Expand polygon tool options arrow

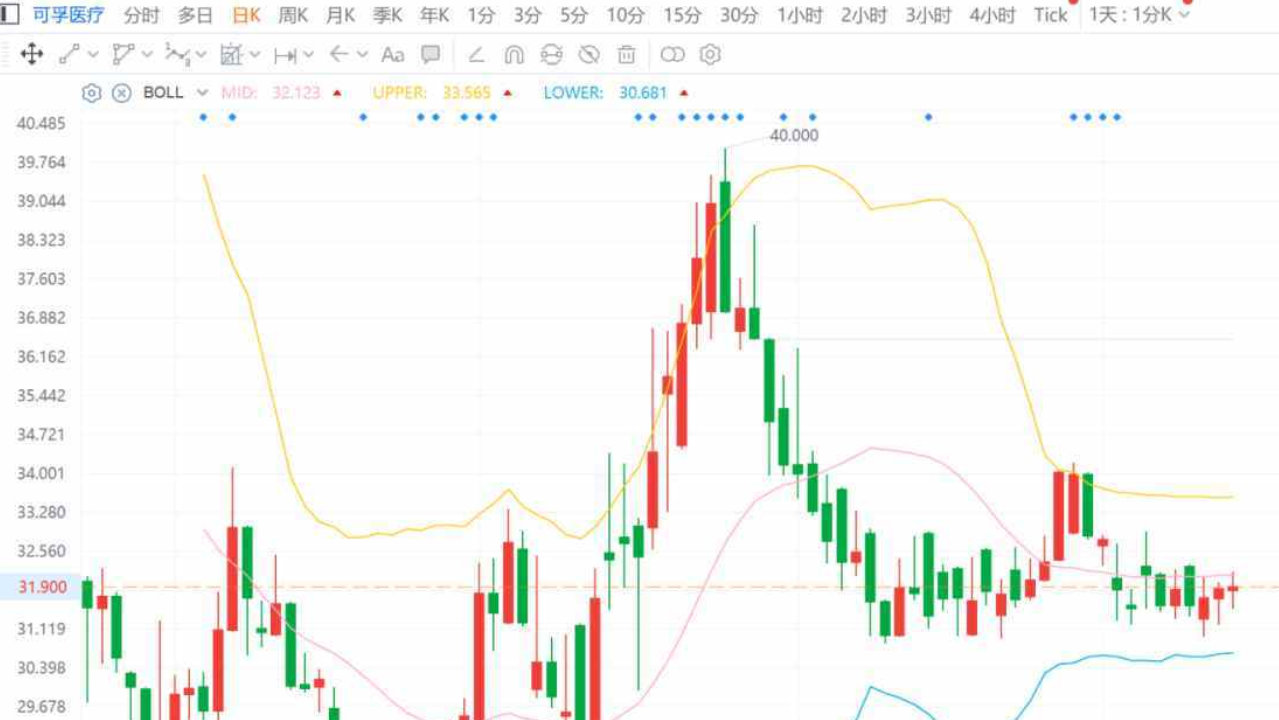[x=149, y=55]
